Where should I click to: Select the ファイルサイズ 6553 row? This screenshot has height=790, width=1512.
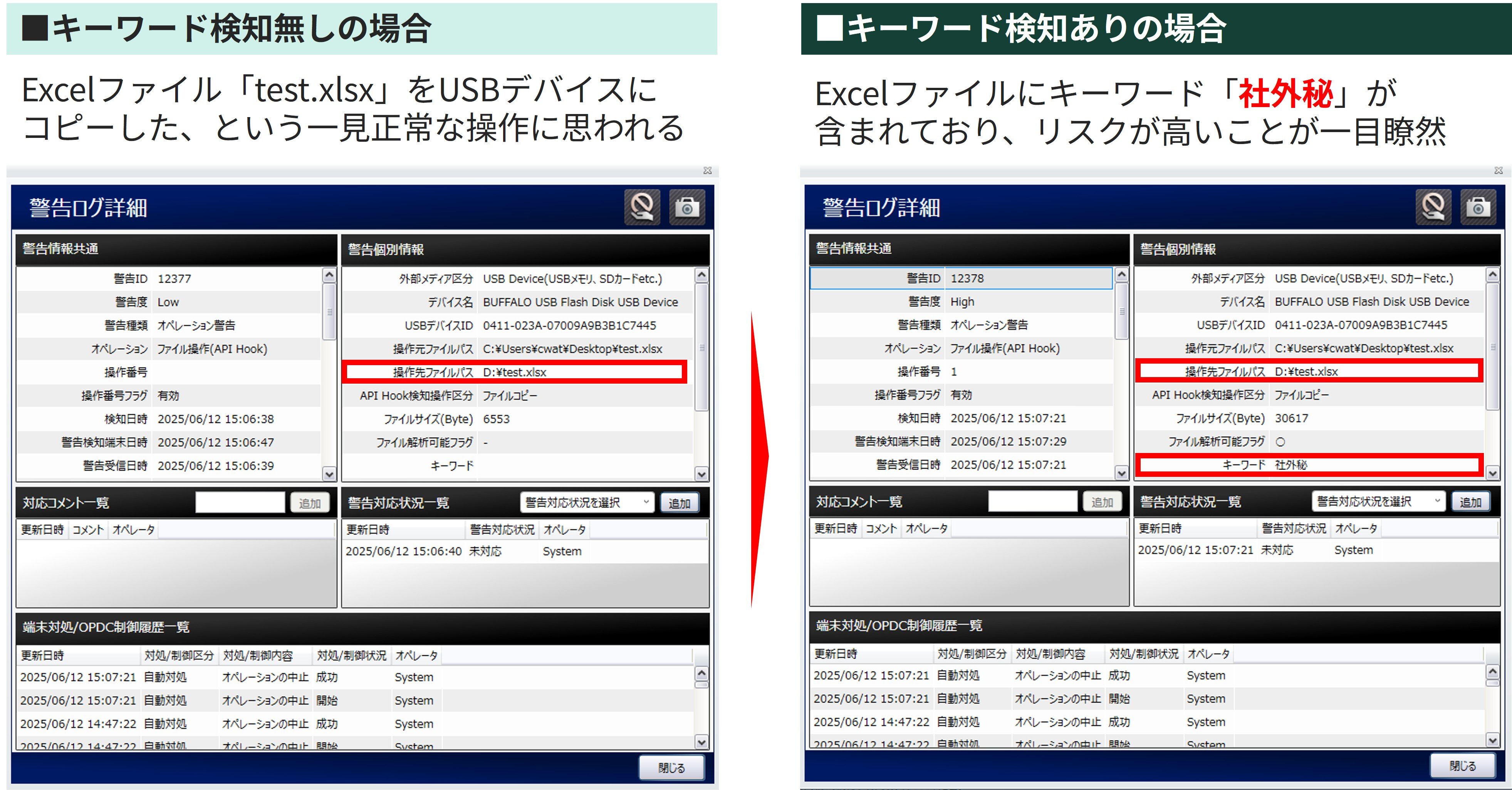[518, 419]
